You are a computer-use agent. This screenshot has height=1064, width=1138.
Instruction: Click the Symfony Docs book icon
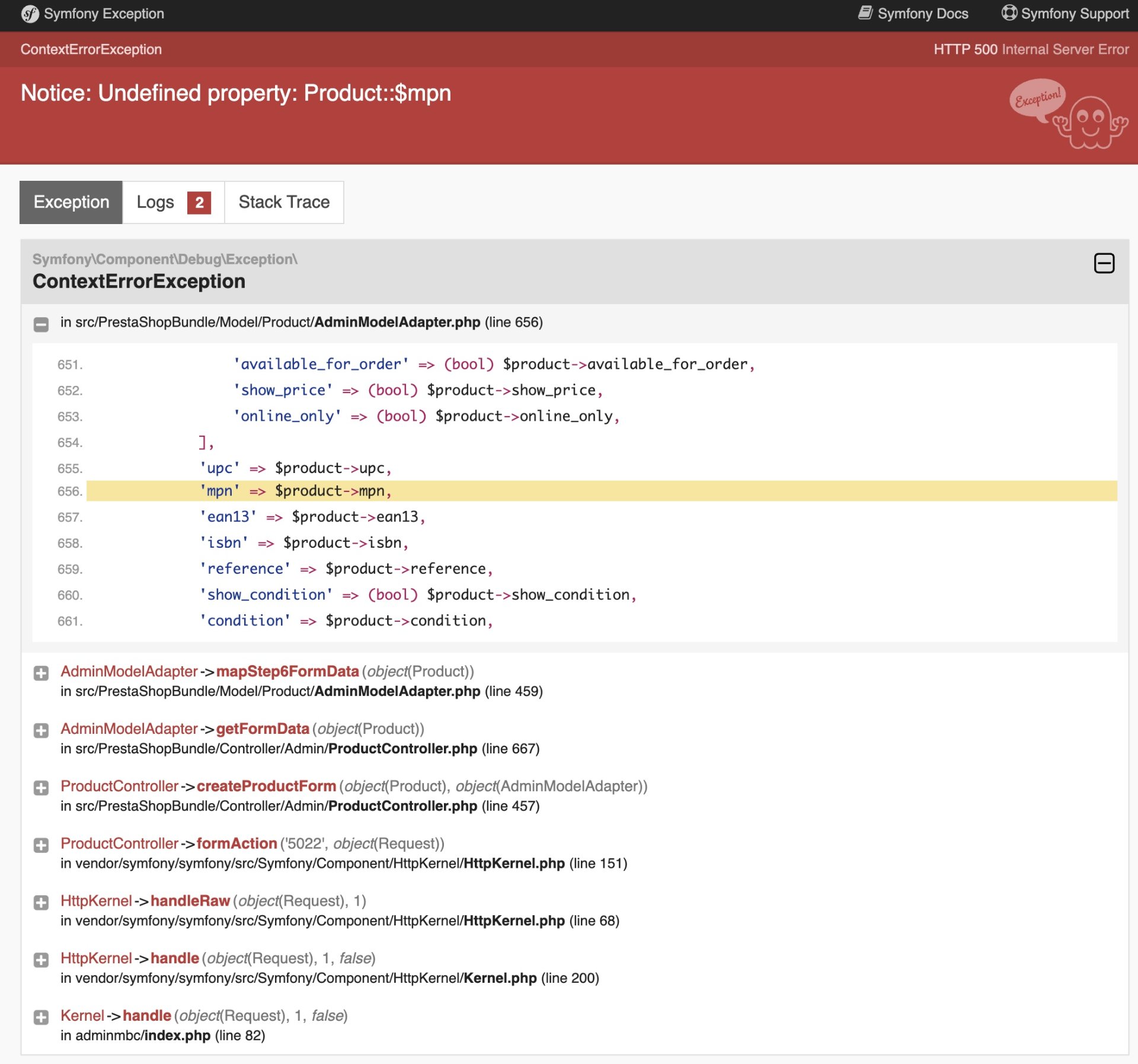pyautogui.click(x=865, y=13)
